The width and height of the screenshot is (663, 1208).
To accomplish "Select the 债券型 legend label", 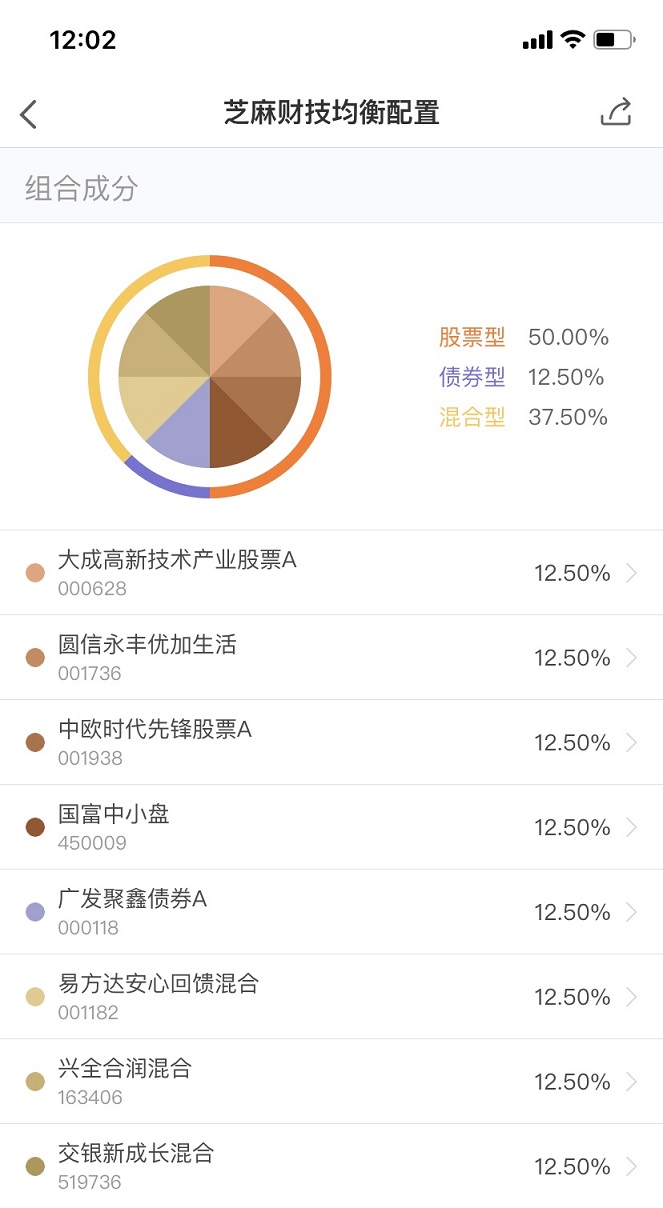I will pos(471,377).
